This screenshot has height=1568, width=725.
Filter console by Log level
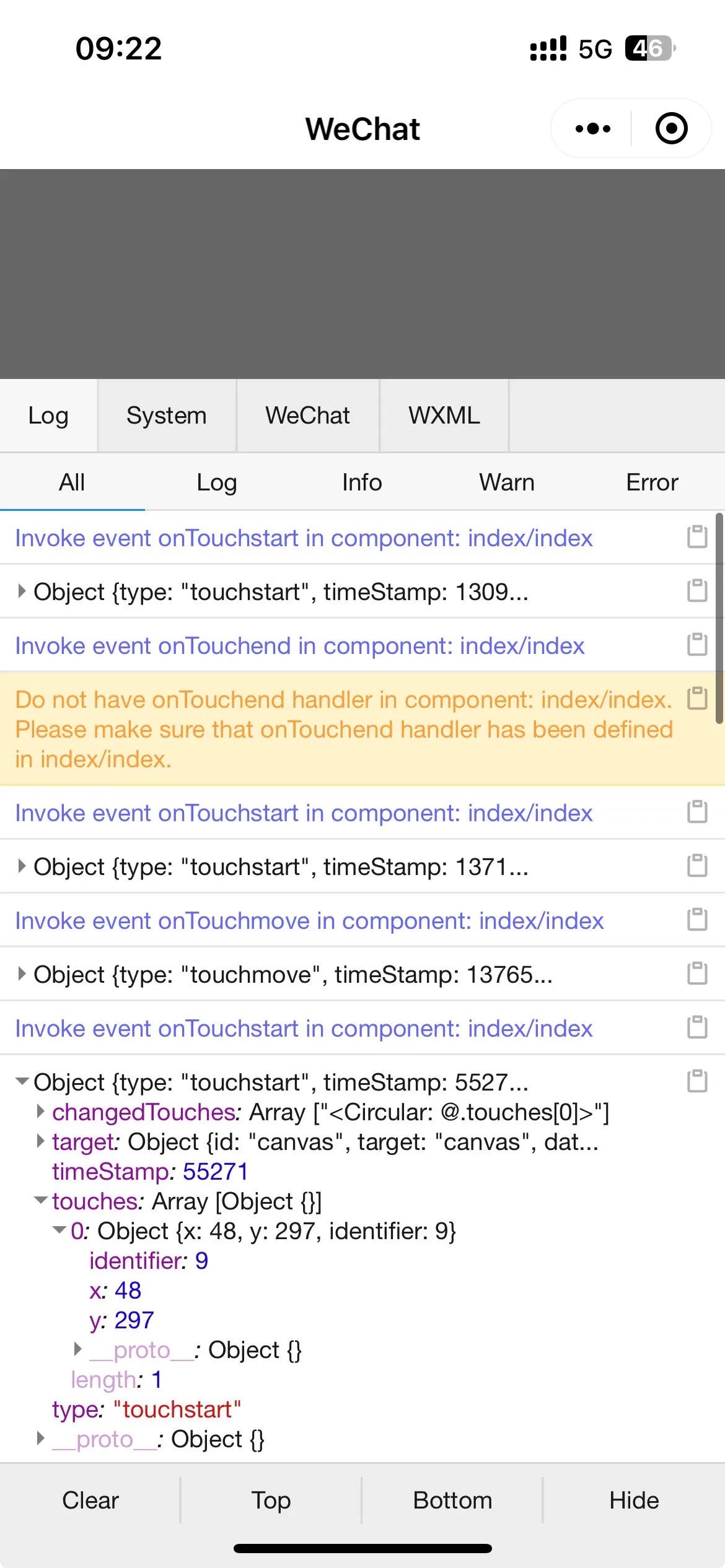[x=217, y=482]
